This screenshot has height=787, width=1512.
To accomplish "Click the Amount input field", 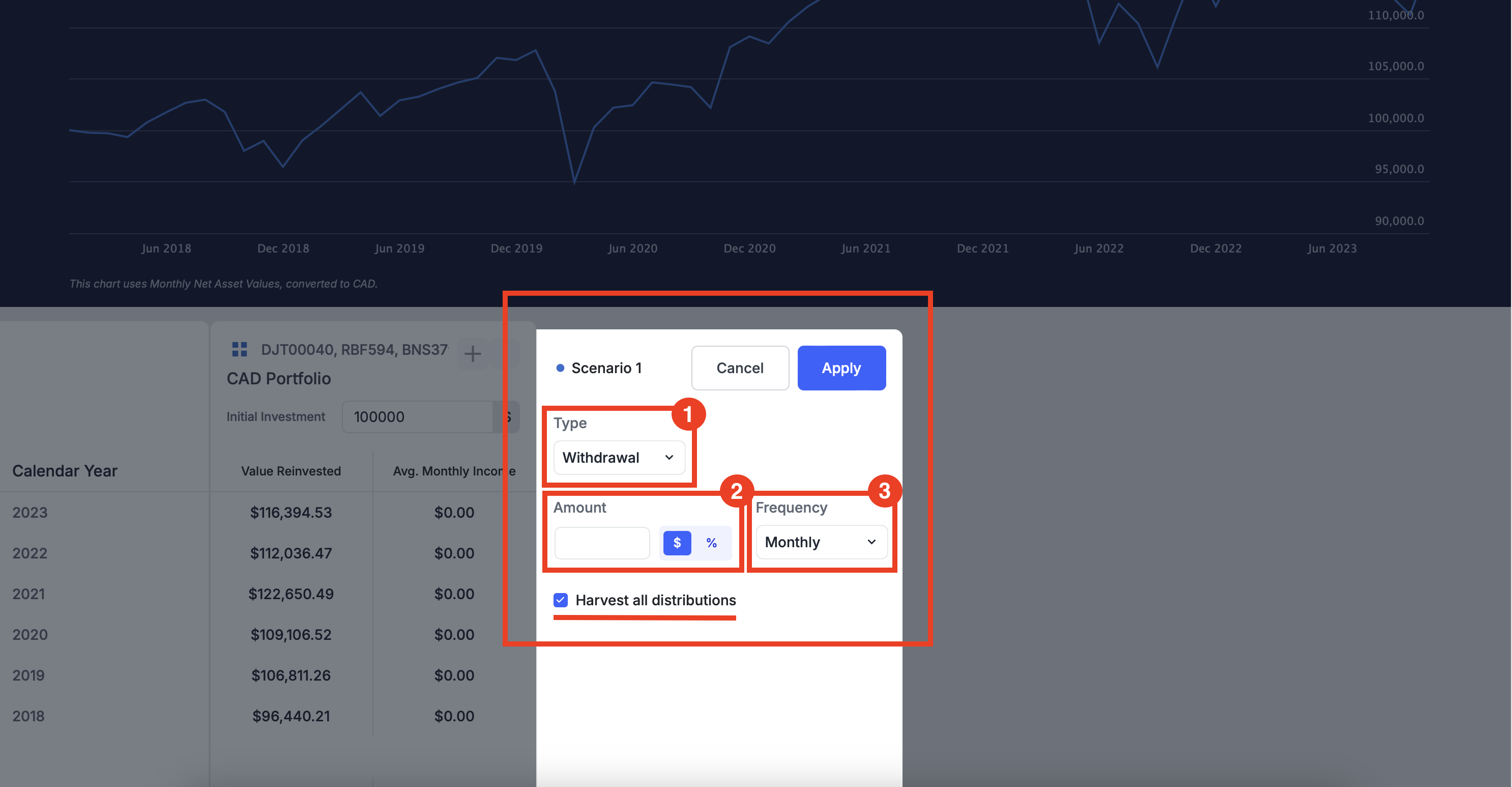I will pos(602,543).
